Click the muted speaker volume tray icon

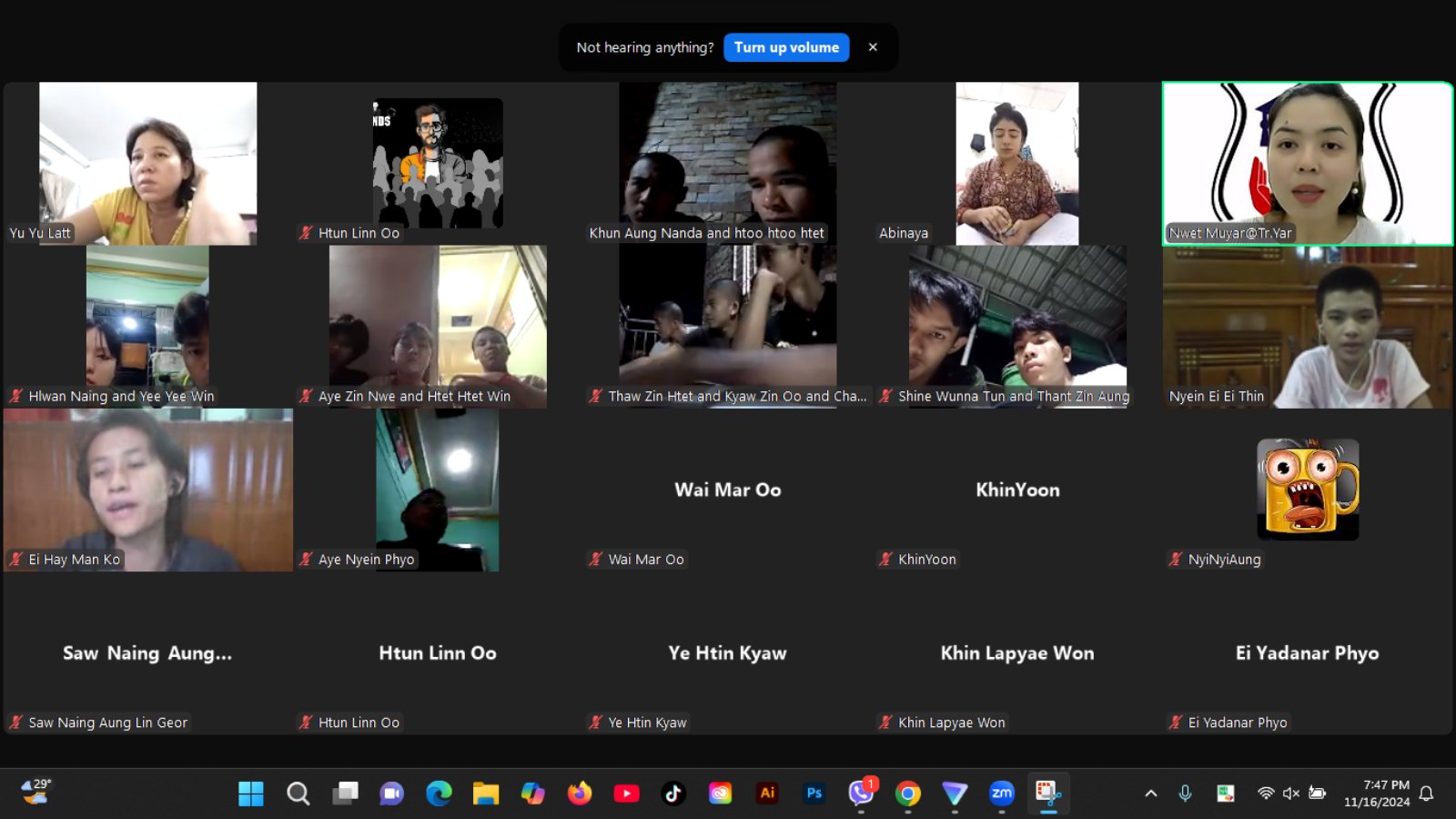[1290, 794]
